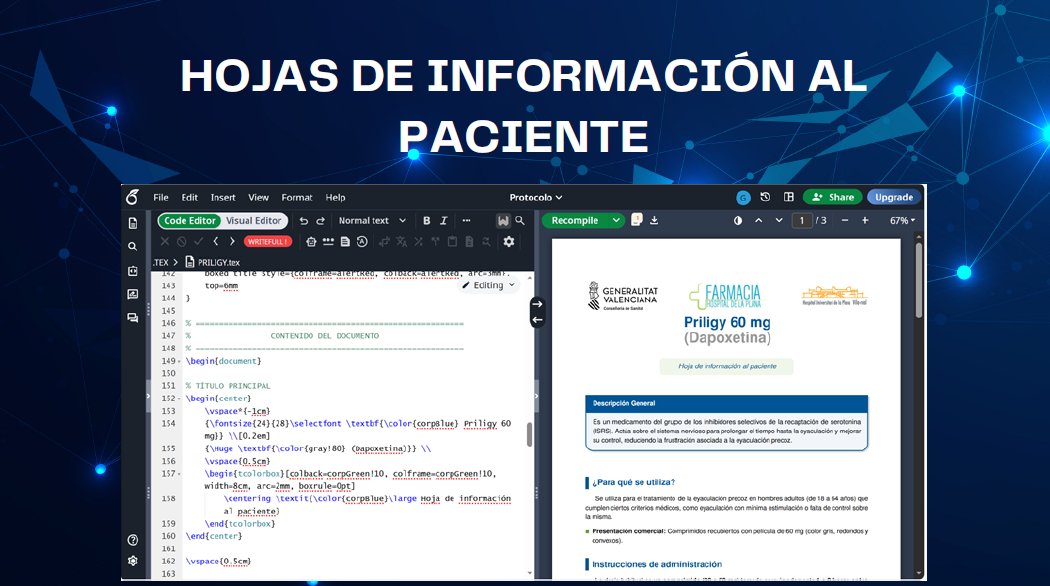
Task: Click the Upgrade button
Action: click(x=894, y=197)
